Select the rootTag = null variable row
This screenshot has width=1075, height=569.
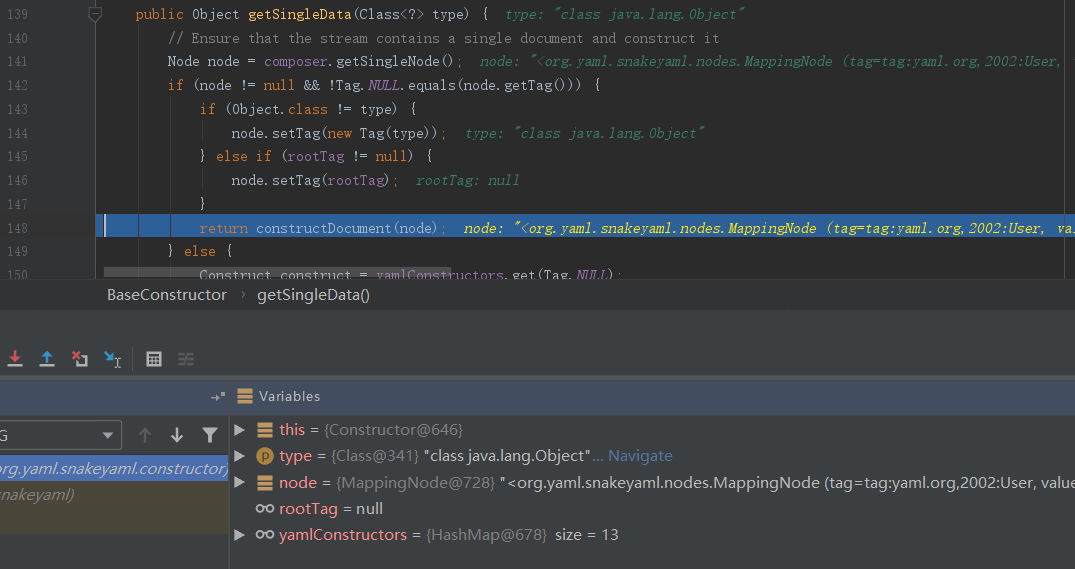click(330, 509)
